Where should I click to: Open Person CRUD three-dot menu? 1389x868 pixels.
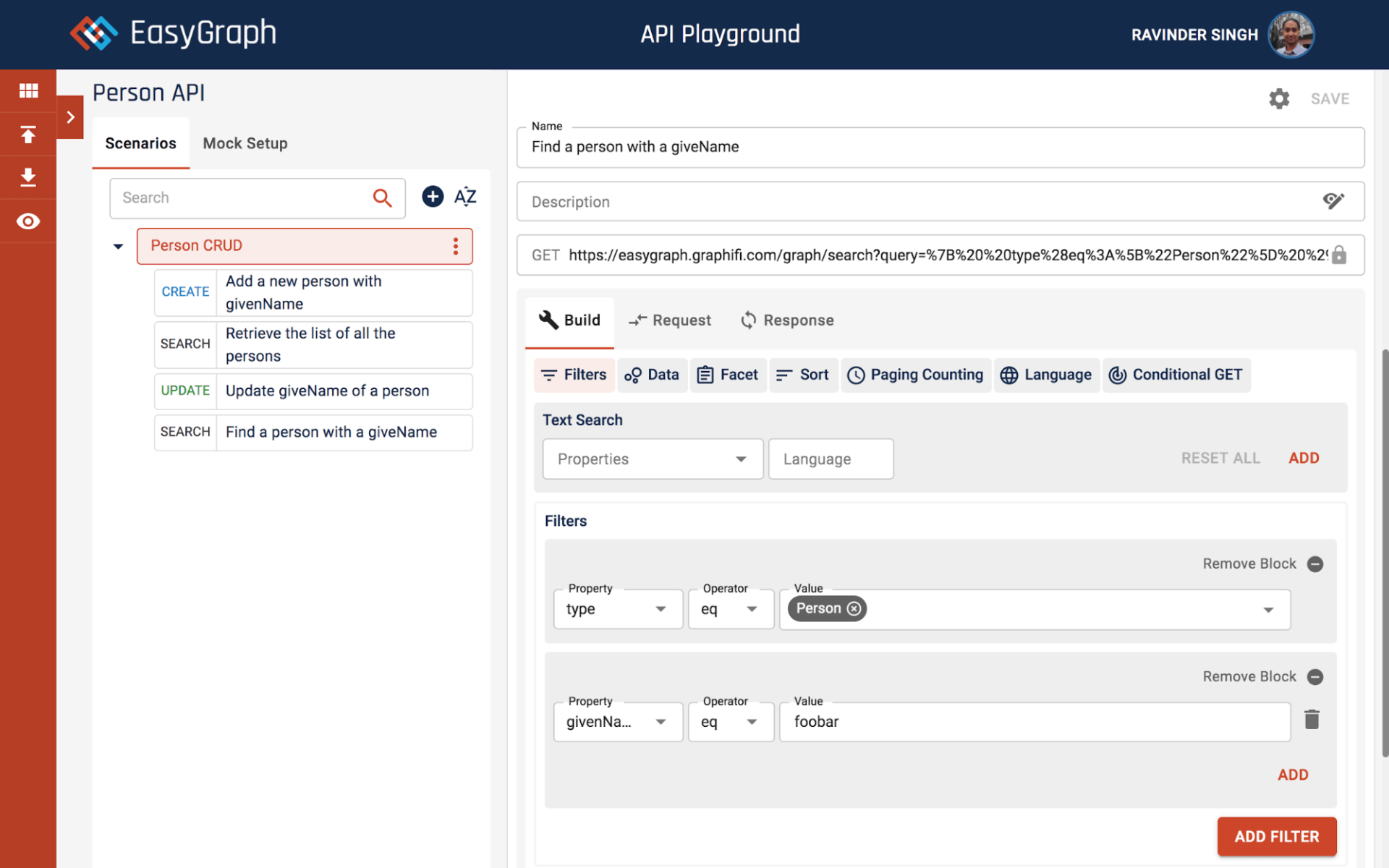(455, 246)
